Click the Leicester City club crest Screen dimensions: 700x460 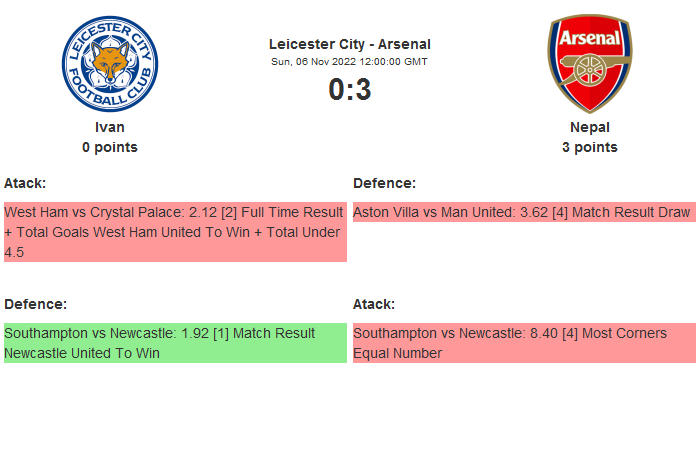(110, 64)
